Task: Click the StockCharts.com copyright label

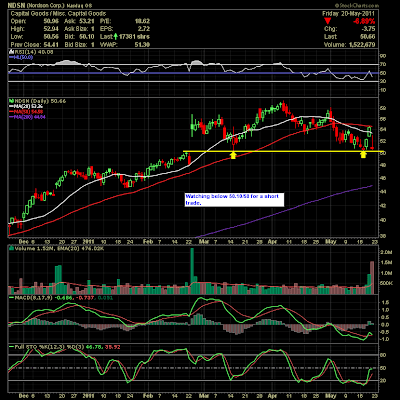Action: click(356, 6)
